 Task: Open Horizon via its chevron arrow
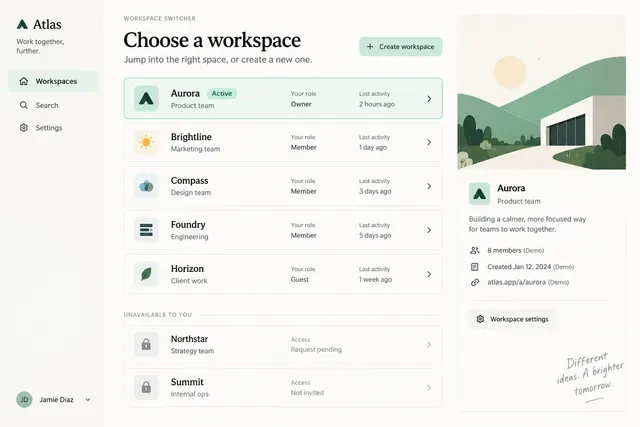tap(429, 274)
